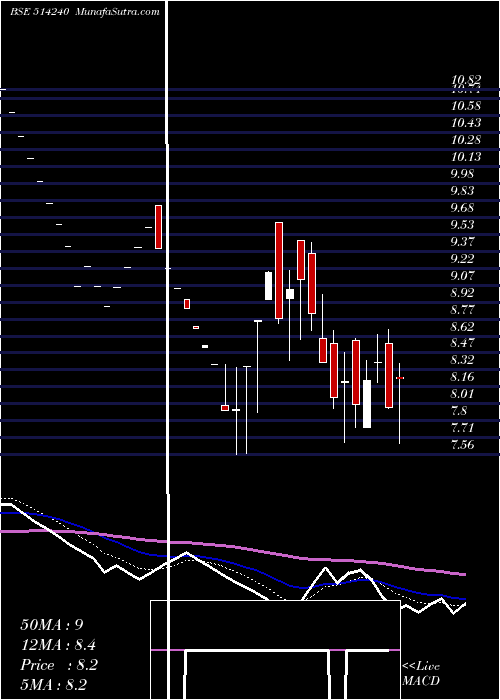The width and height of the screenshot is (500, 700).
Task: Click the 50MA : 9 readout
Action: pos(52,625)
